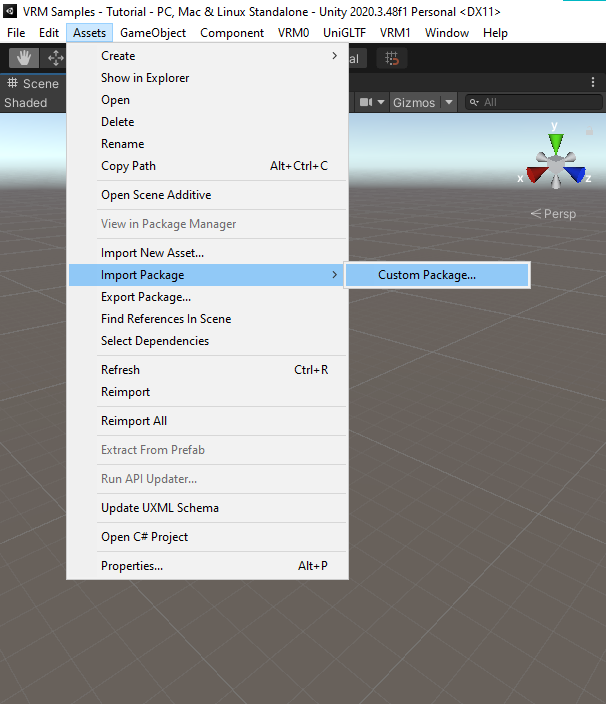Select the Hand tool in toolbar
Viewport: 606px width, 704px height.
click(24, 58)
